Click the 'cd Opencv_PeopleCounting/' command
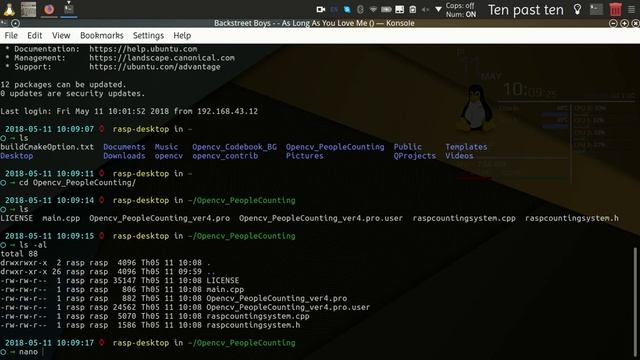 (77, 183)
